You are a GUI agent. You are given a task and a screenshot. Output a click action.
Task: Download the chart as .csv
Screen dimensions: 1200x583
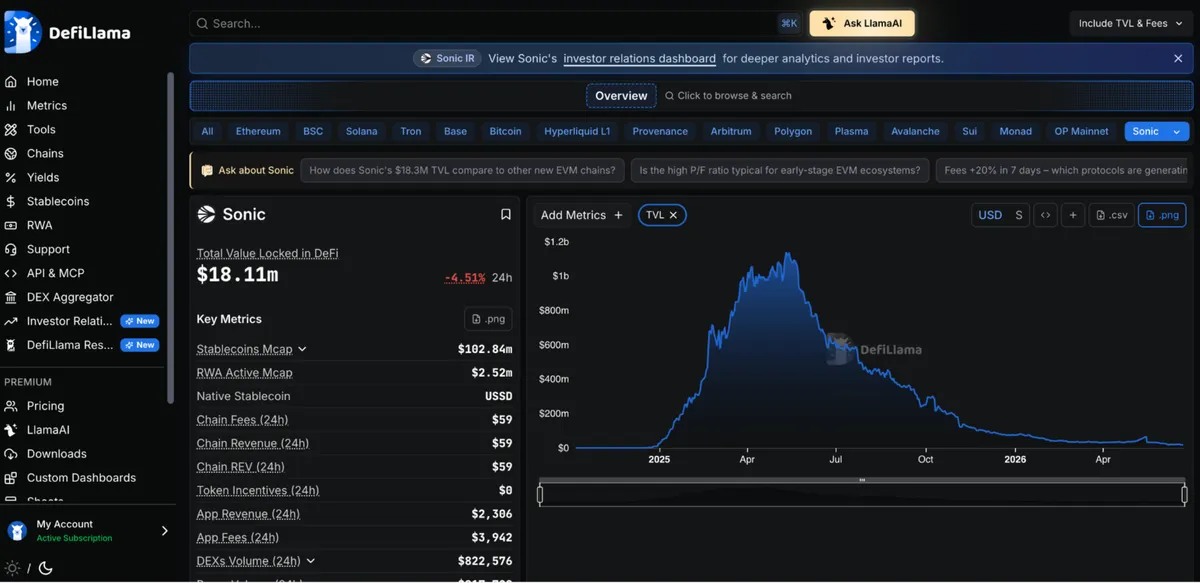point(1111,215)
